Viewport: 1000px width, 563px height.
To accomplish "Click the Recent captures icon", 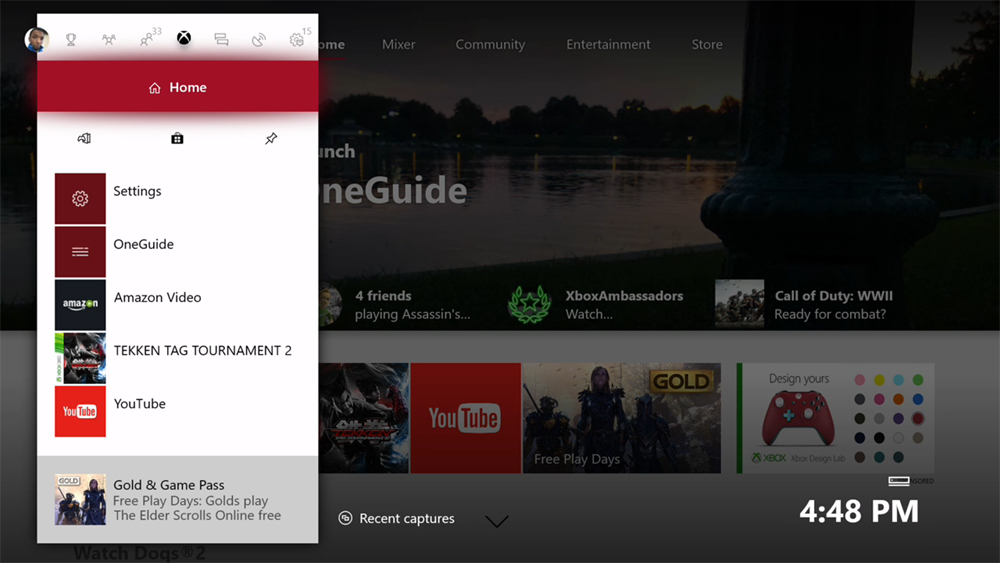I will click(345, 518).
